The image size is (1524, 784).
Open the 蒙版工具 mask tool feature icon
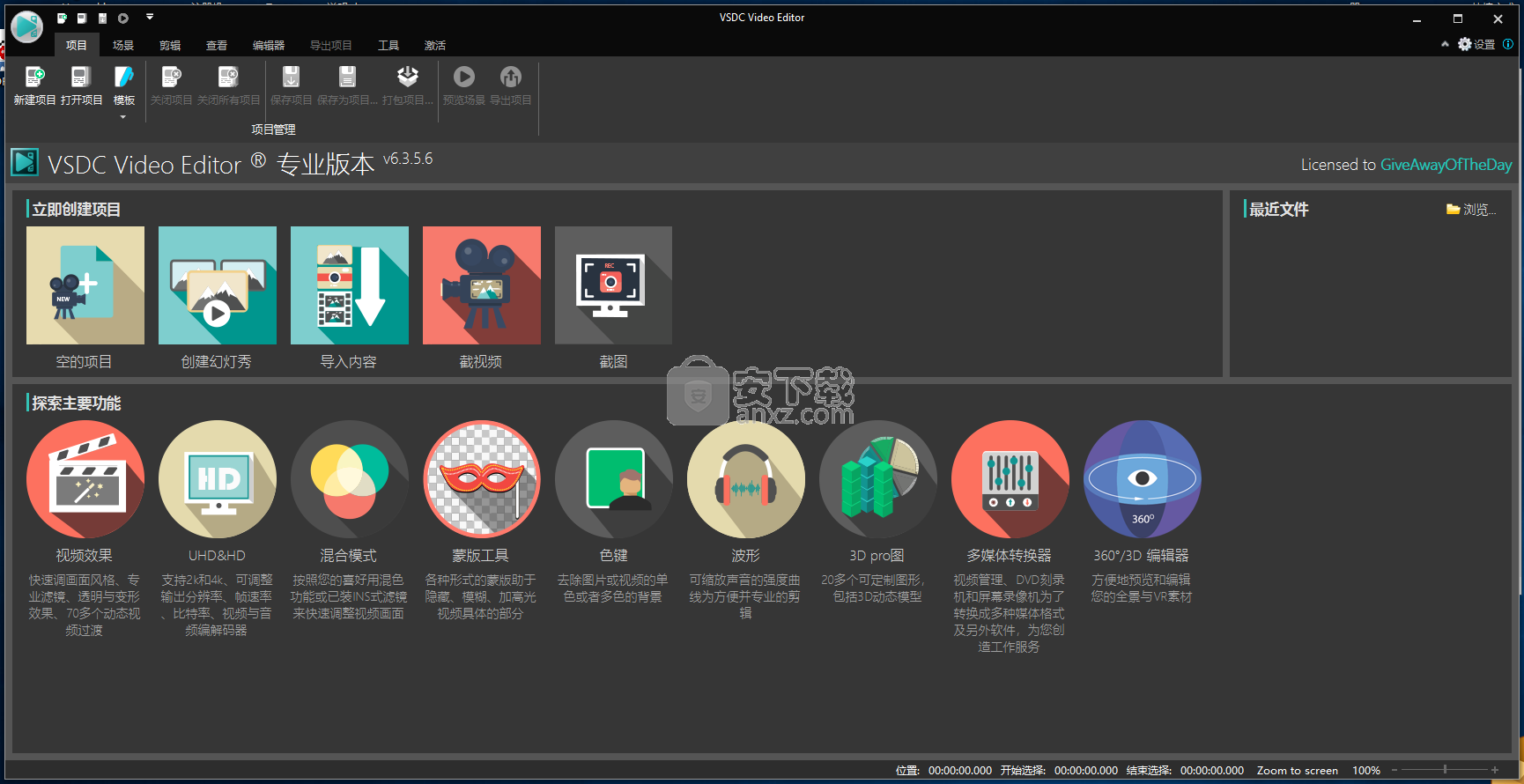coord(481,479)
